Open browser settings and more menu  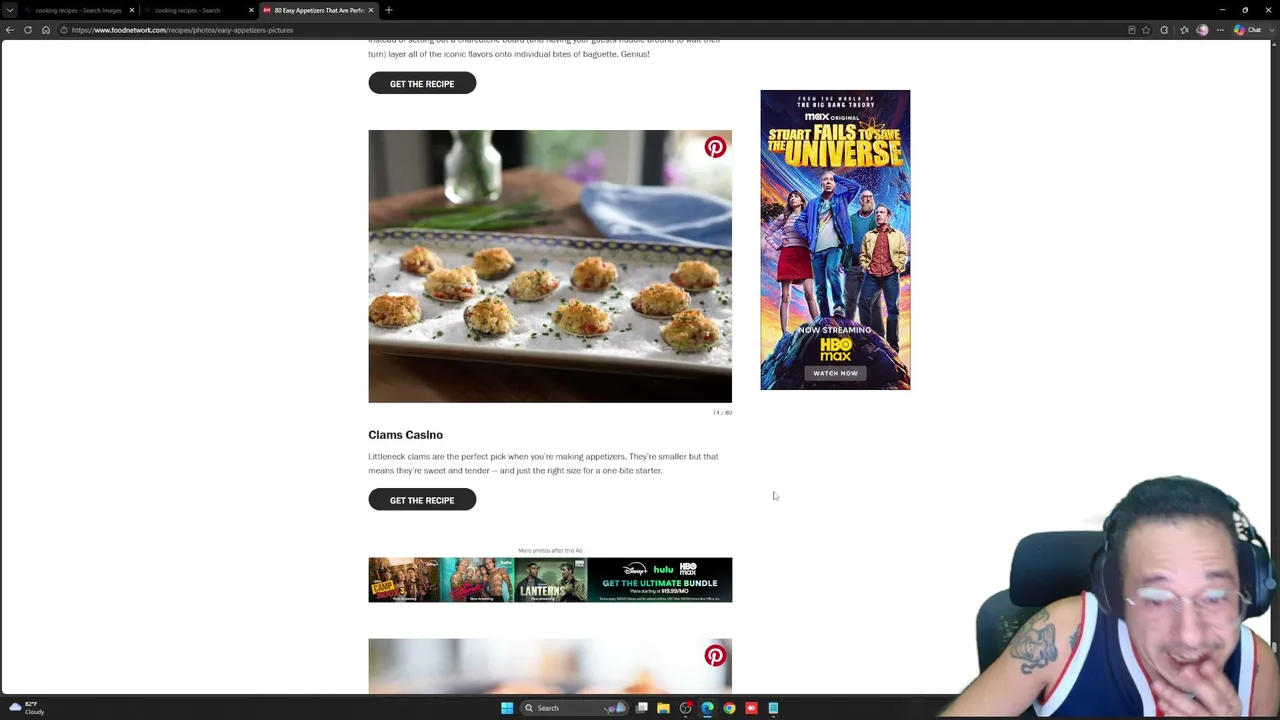tap(1220, 30)
